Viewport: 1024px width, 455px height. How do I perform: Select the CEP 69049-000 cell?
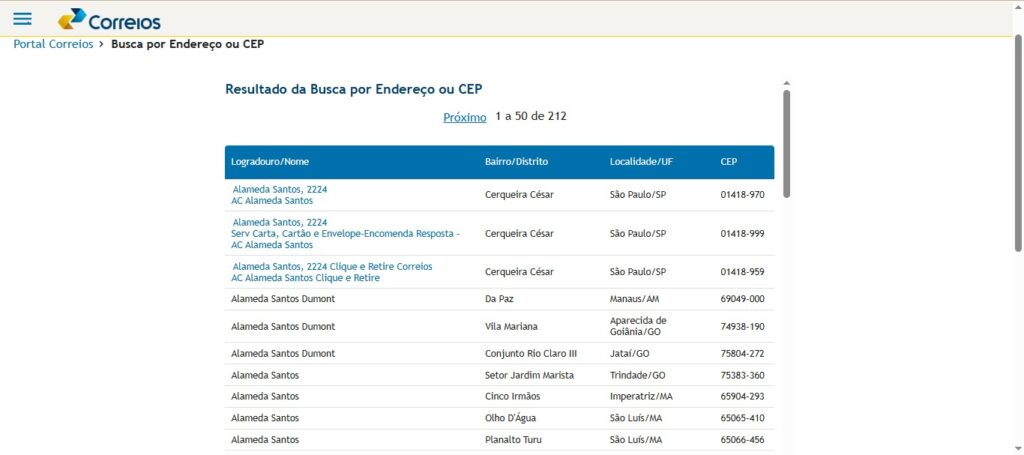742,299
